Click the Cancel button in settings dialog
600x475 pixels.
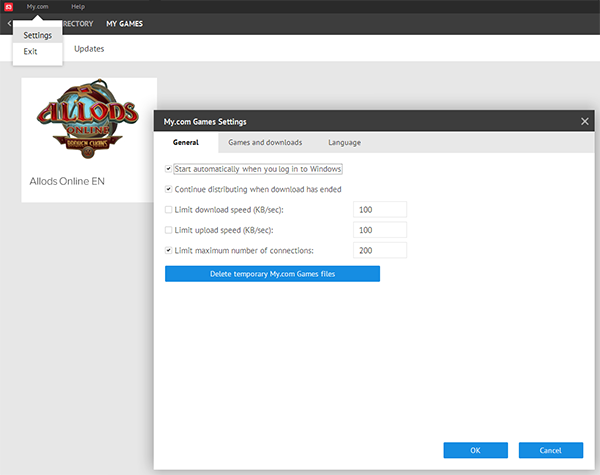click(x=551, y=450)
